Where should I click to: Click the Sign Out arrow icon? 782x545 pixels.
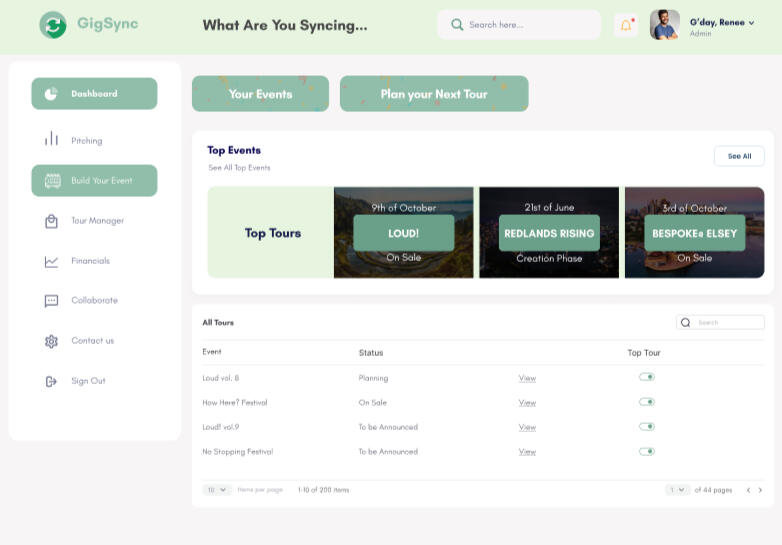click(x=51, y=381)
